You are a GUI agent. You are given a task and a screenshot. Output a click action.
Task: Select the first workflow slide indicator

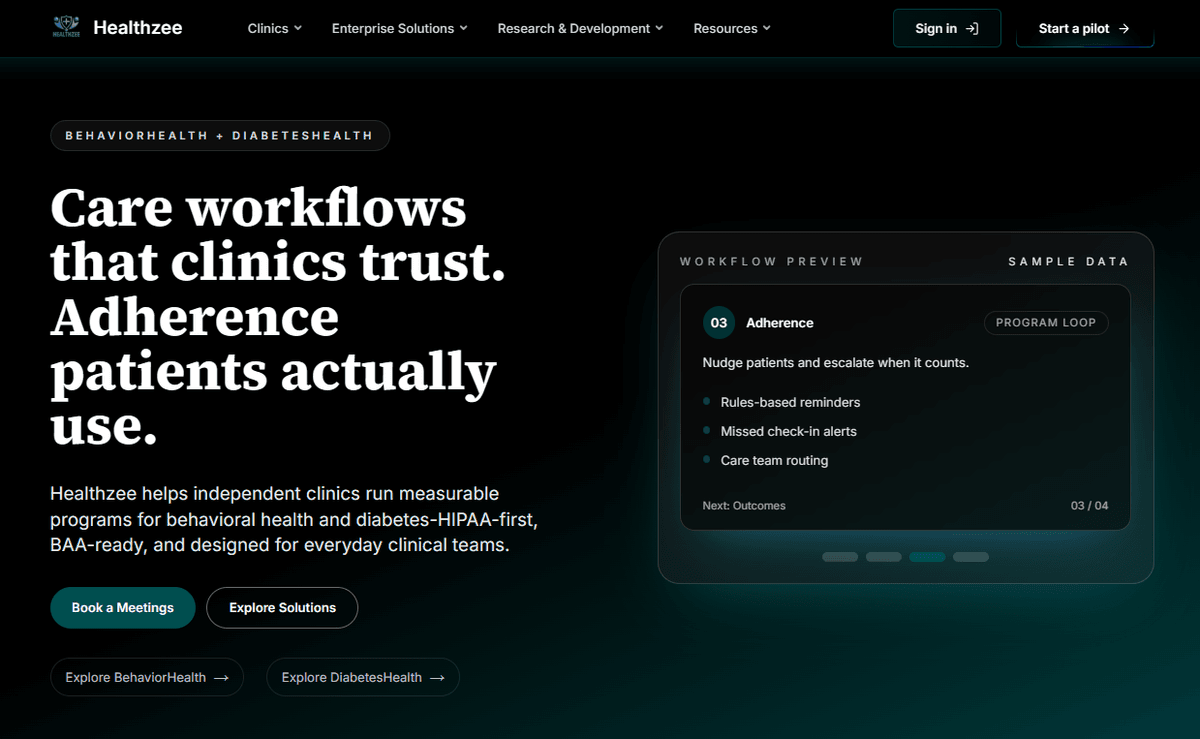click(839, 557)
